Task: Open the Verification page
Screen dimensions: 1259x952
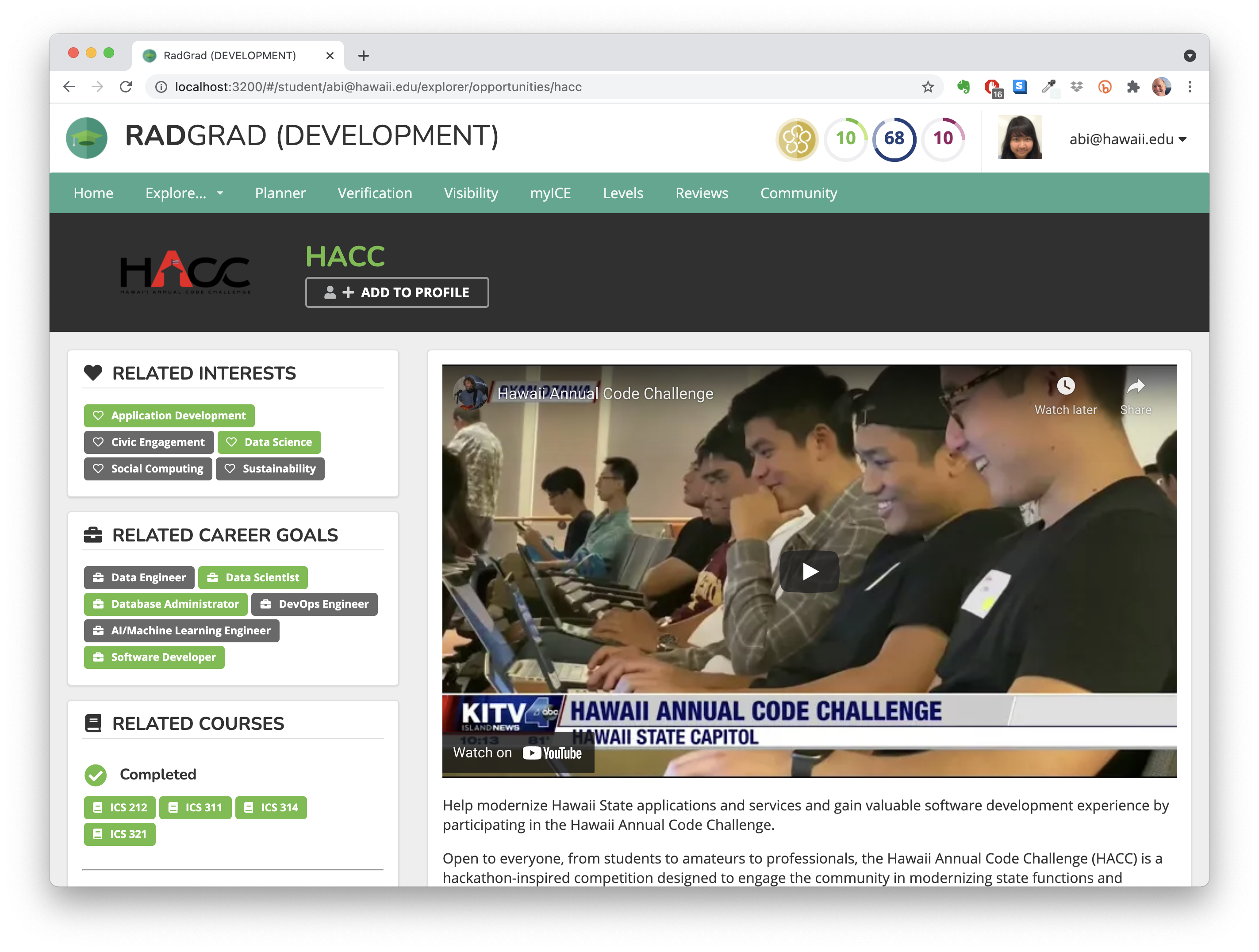Action: (375, 193)
